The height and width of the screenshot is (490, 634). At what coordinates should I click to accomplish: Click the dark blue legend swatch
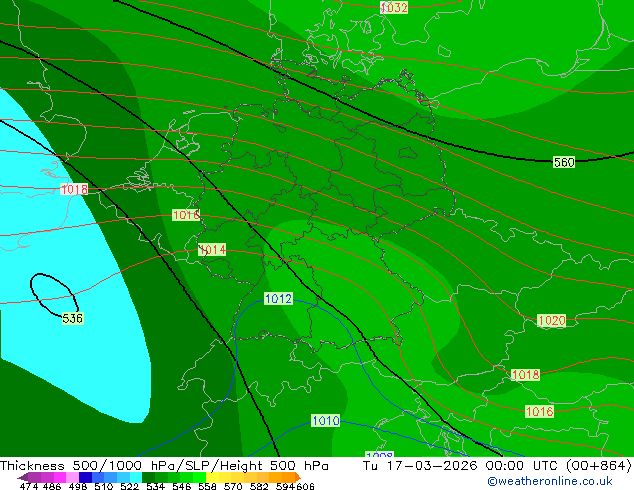[x=85, y=477]
